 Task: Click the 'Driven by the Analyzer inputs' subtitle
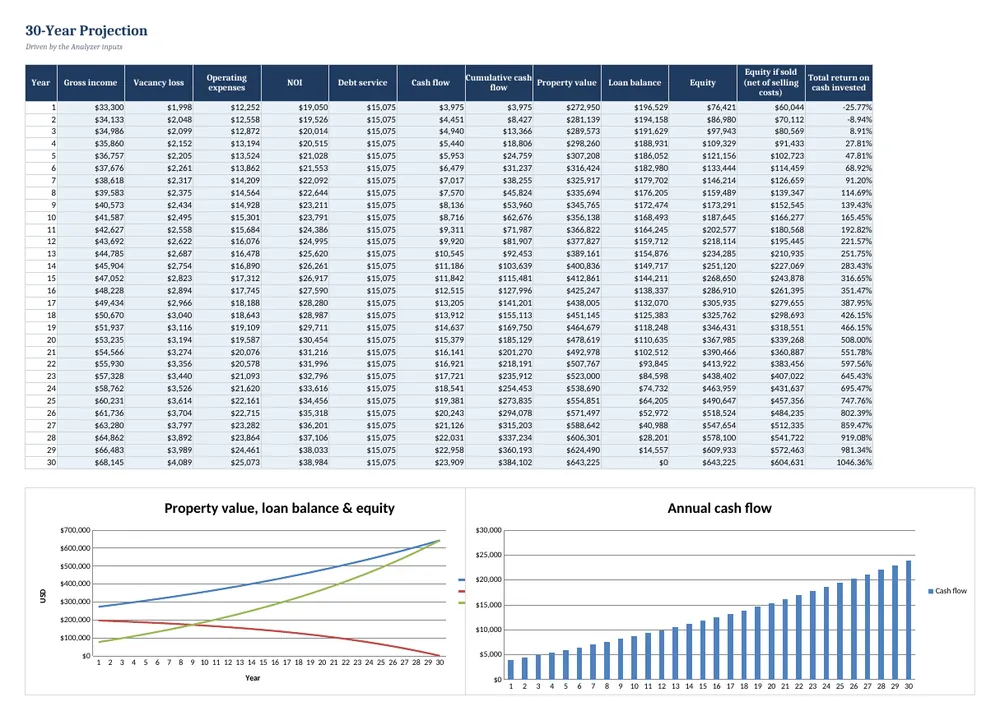coord(74,47)
